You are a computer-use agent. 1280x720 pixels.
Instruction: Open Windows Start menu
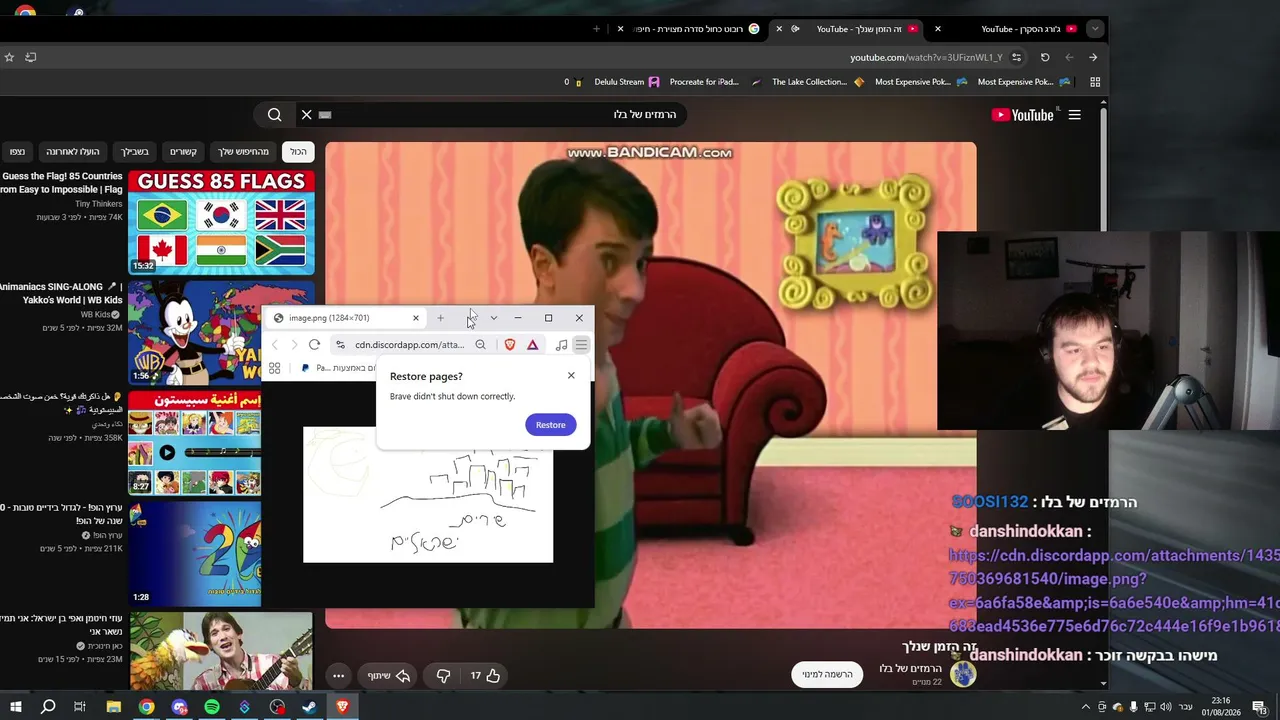tap(16, 707)
